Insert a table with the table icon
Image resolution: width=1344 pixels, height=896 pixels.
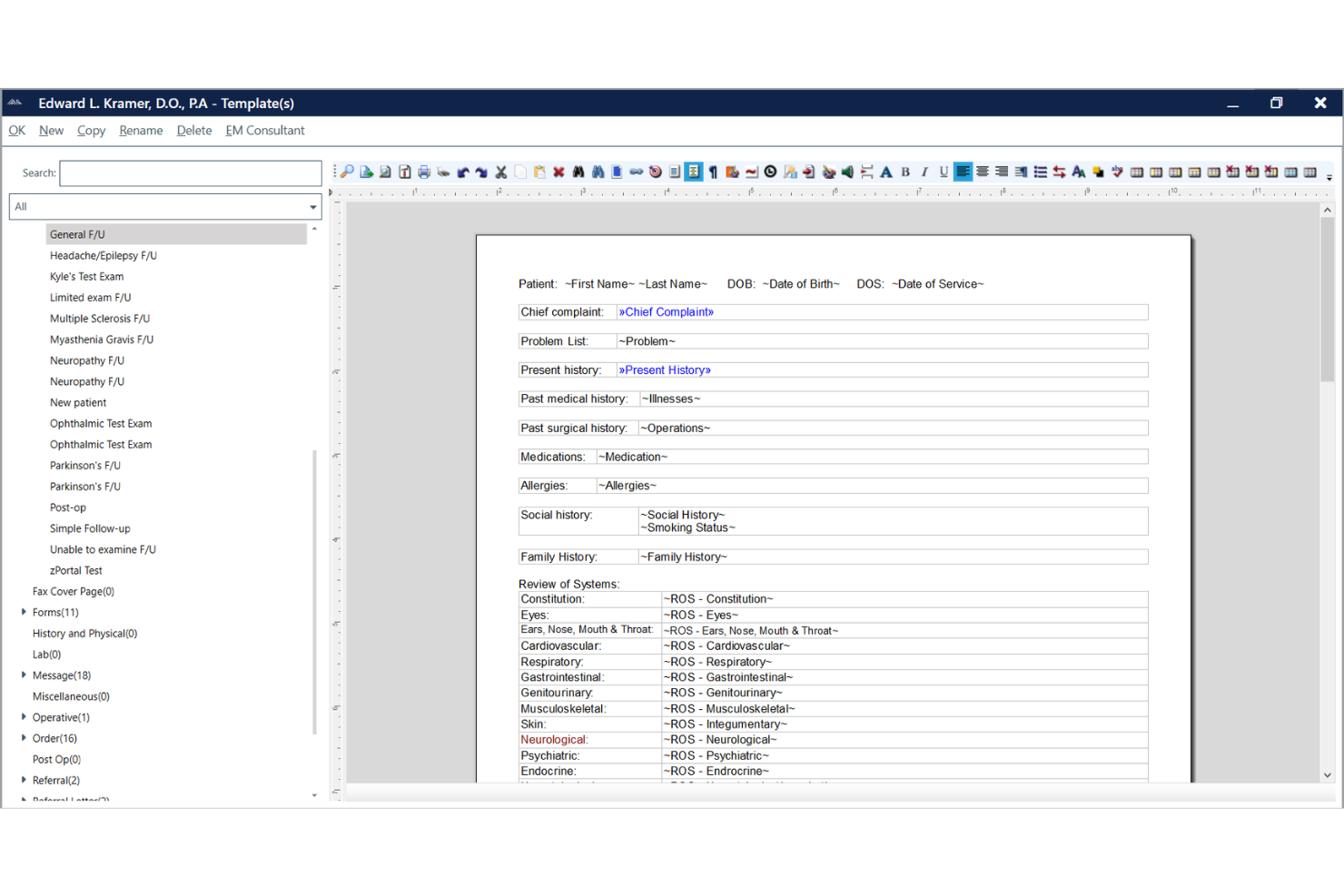tap(1135, 171)
